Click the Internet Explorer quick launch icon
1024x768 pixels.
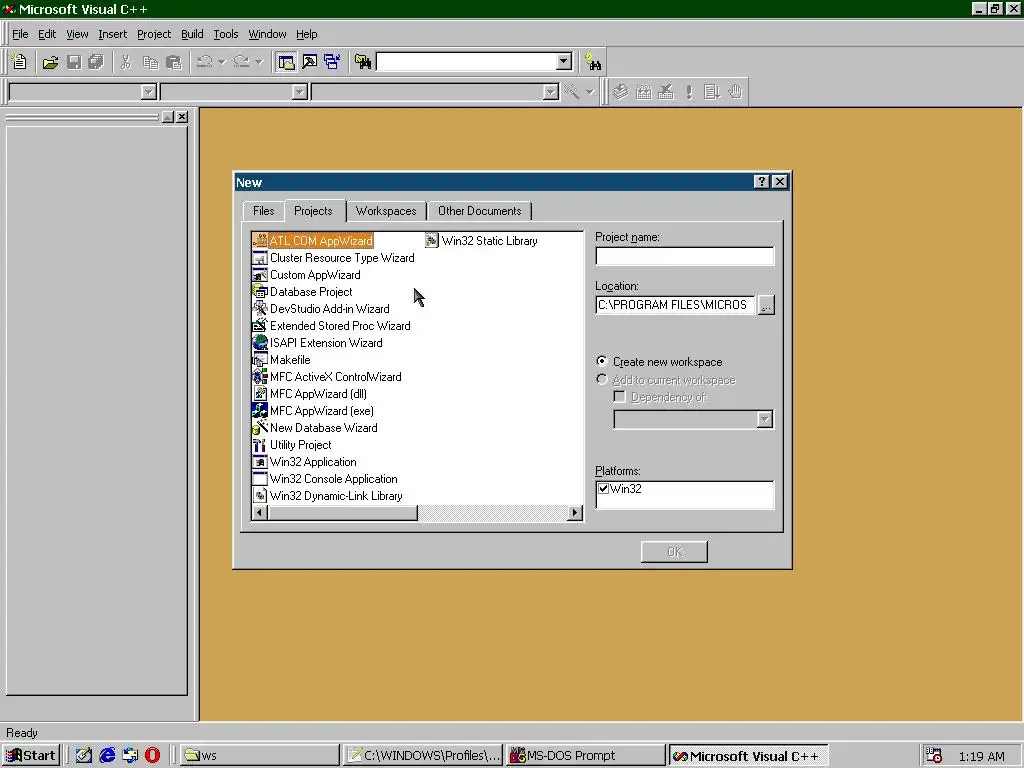(107, 756)
